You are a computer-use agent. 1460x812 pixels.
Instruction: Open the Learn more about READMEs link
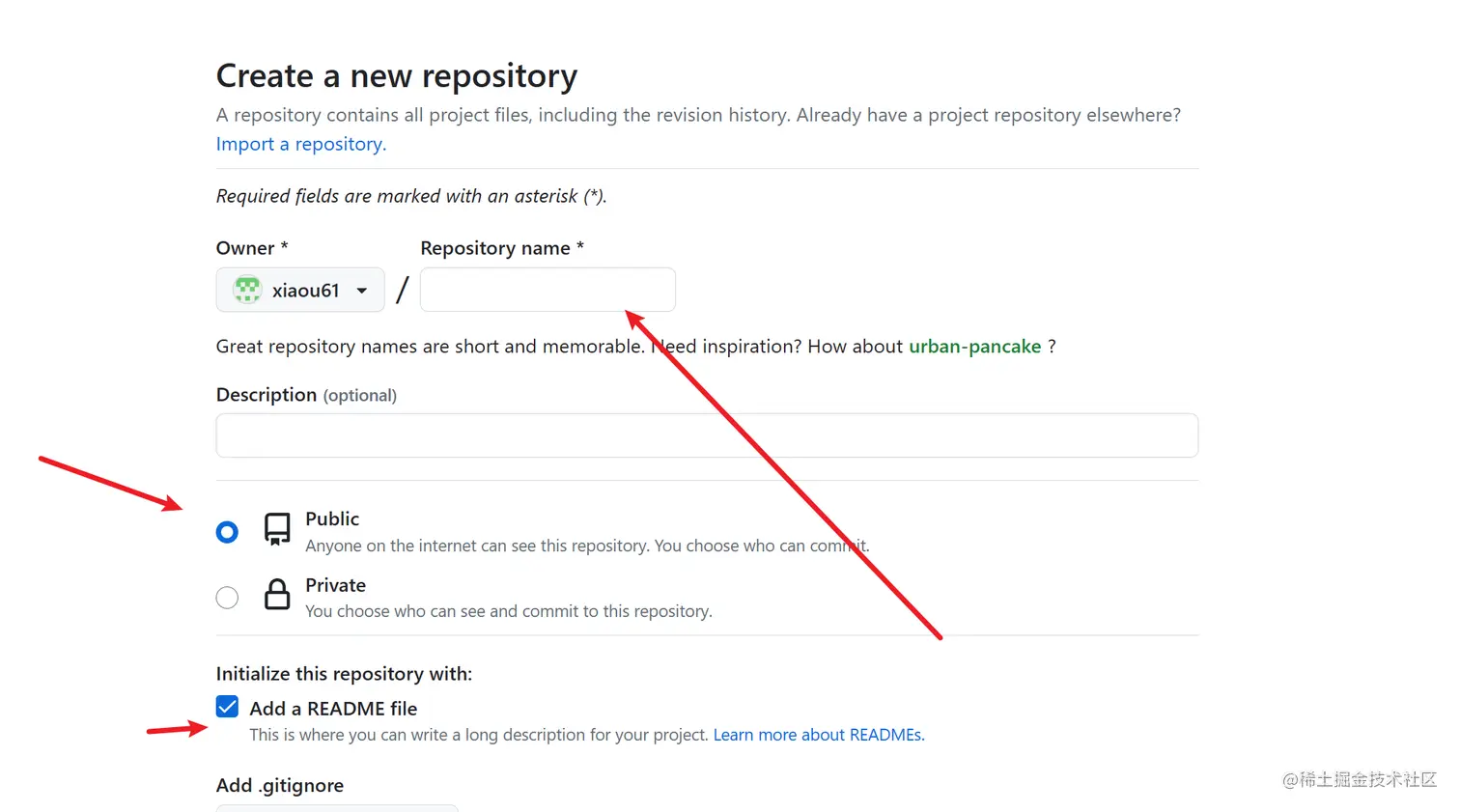point(819,735)
